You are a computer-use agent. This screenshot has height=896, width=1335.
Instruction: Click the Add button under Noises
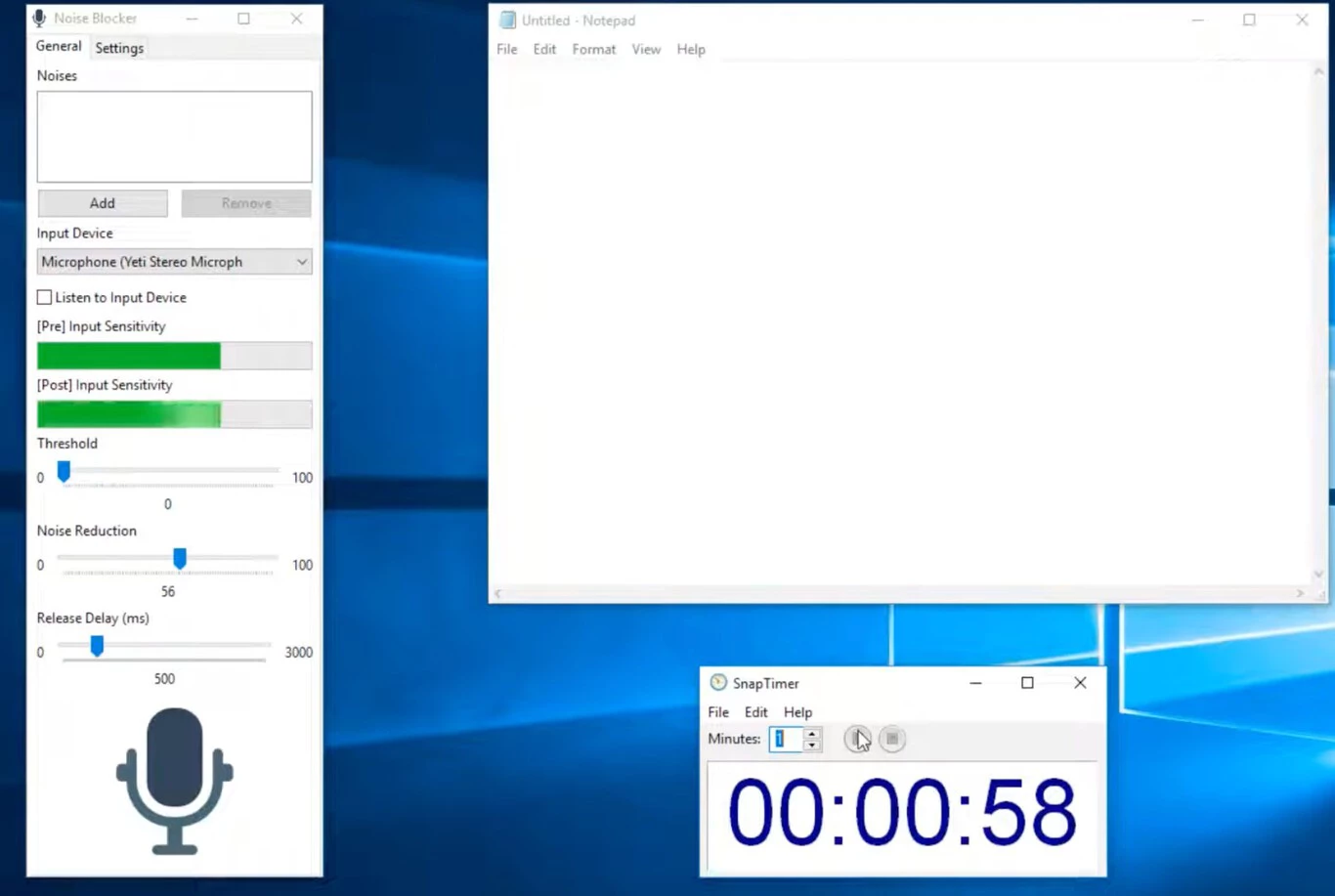click(x=103, y=203)
